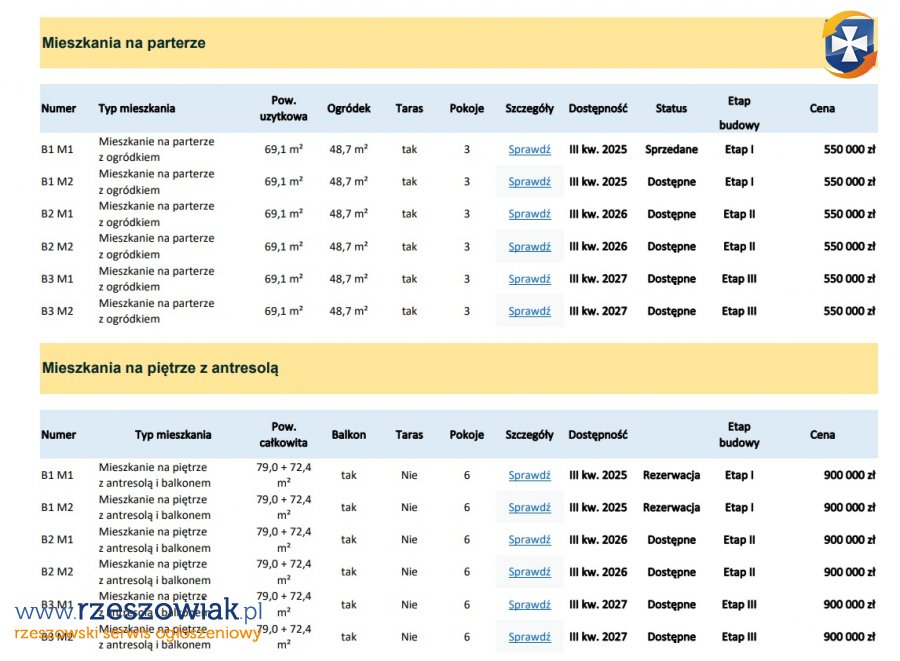Click 'Cena' header in upper floor table
This screenshot has height=661, width=900.
pos(822,435)
